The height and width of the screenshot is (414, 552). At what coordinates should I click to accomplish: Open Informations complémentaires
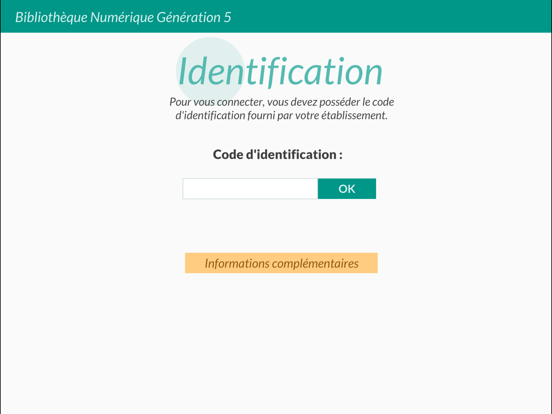pyautogui.click(x=281, y=263)
